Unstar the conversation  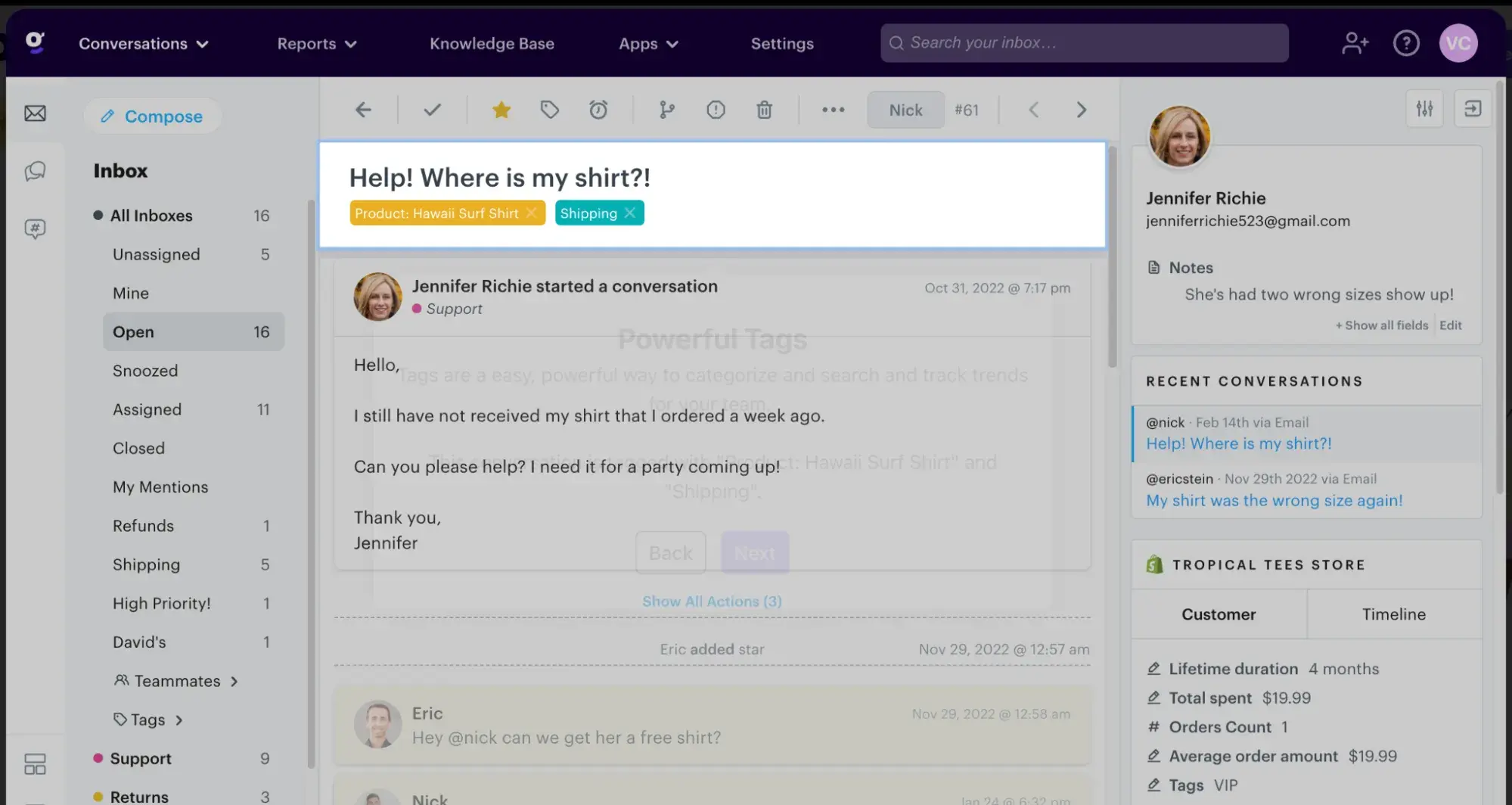point(501,110)
